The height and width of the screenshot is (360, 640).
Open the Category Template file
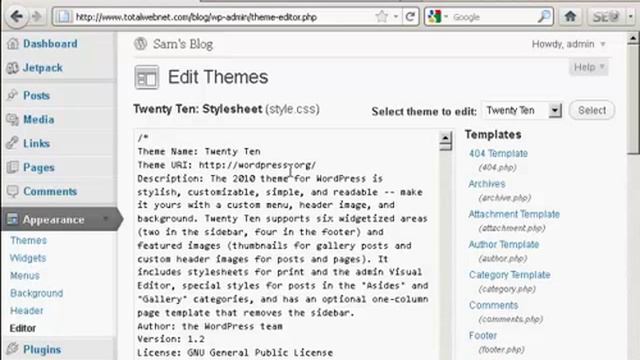point(509,275)
